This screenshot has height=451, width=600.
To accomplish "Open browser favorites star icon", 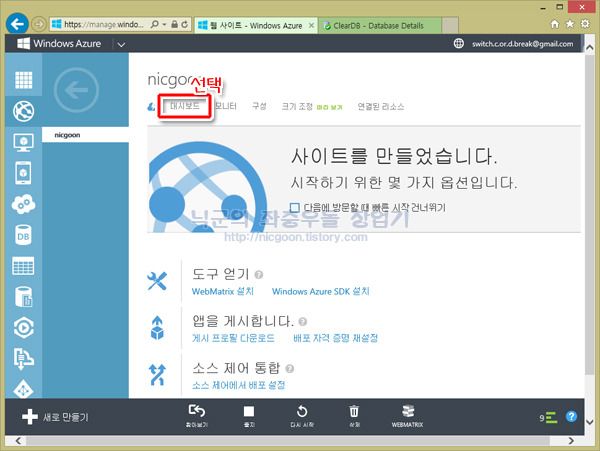I will (x=570, y=24).
